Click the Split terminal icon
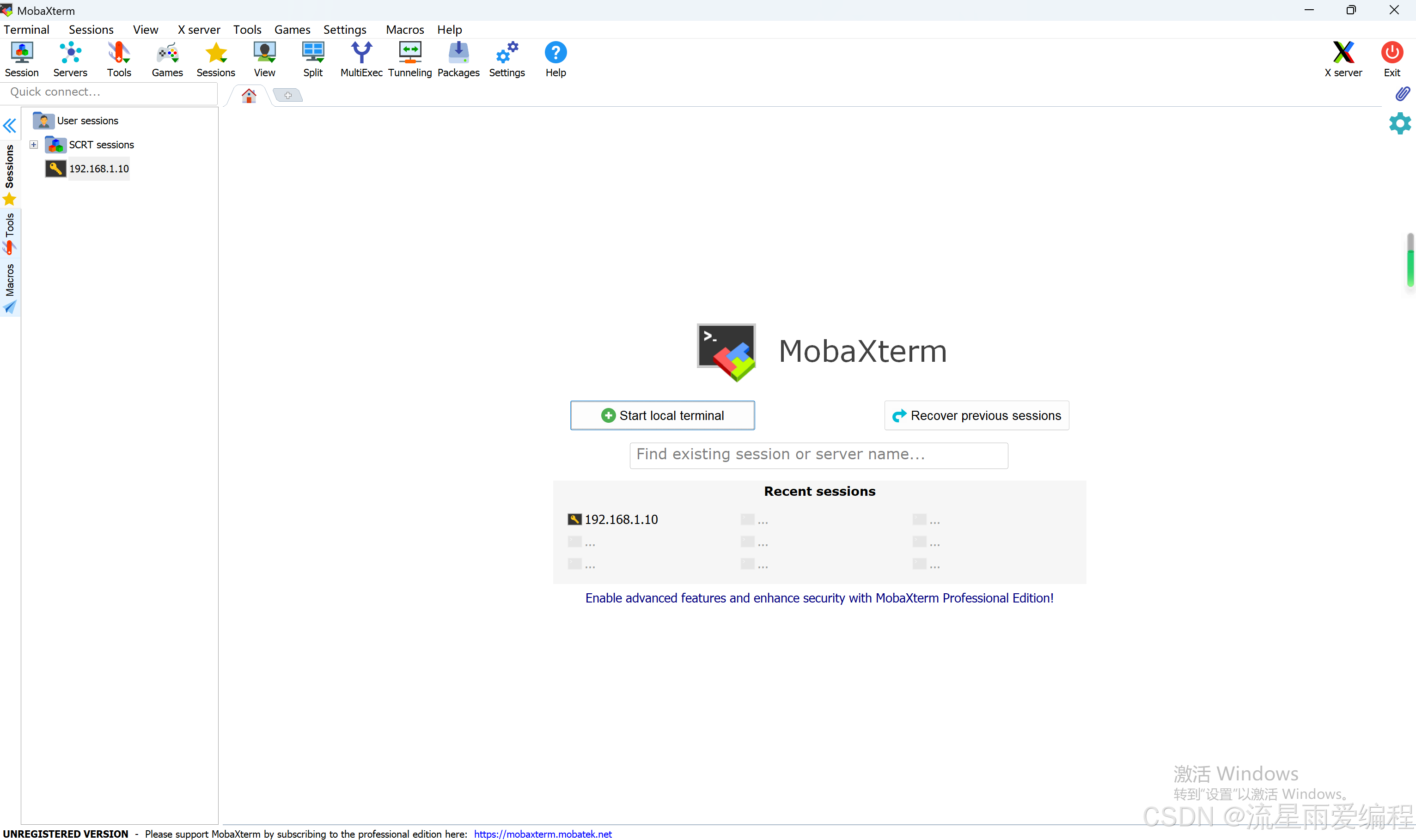This screenshot has width=1416, height=840. point(312,59)
